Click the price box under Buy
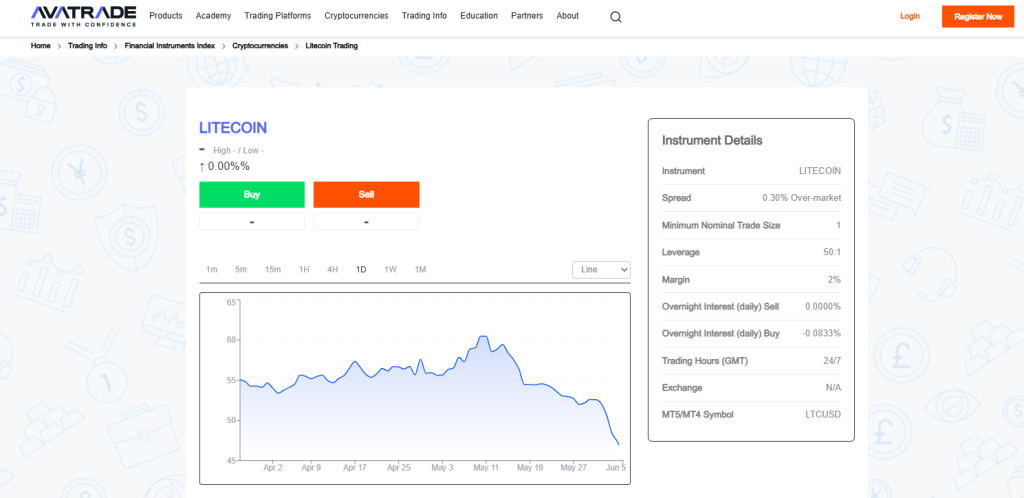The image size is (1024, 498). click(x=251, y=222)
